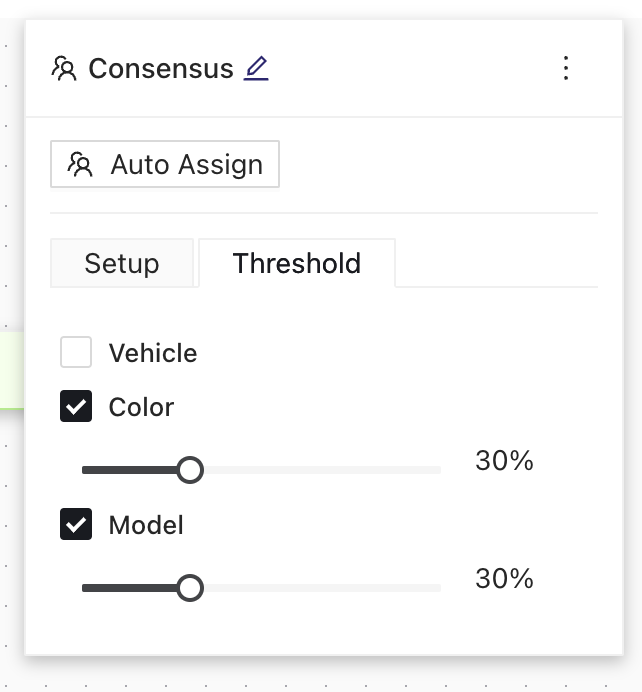The width and height of the screenshot is (642, 692).
Task: Open the three-dot more options menu
Action: tap(566, 68)
